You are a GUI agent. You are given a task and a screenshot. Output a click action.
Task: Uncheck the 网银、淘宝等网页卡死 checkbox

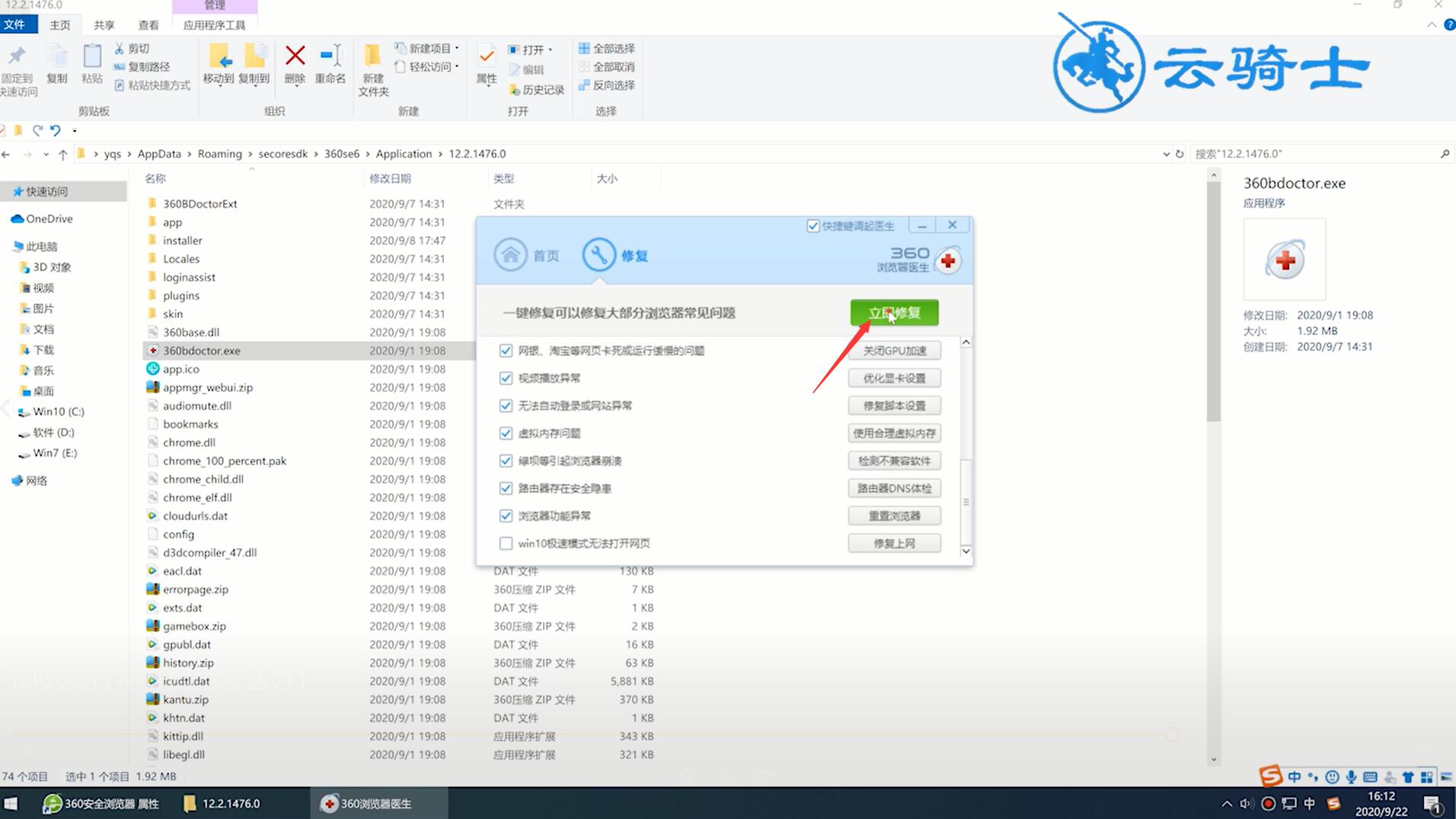(x=506, y=350)
